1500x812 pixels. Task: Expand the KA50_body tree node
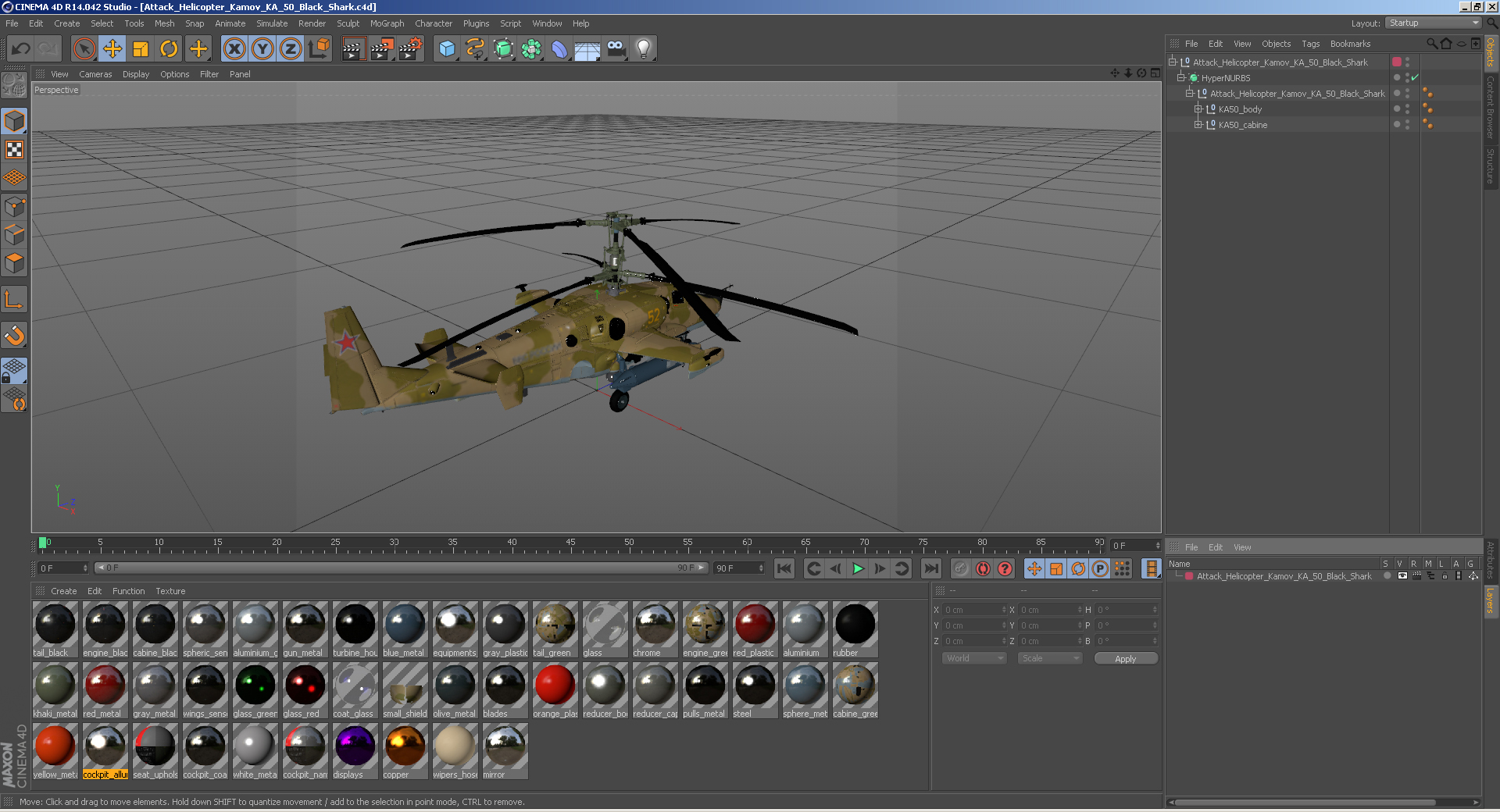1198,109
